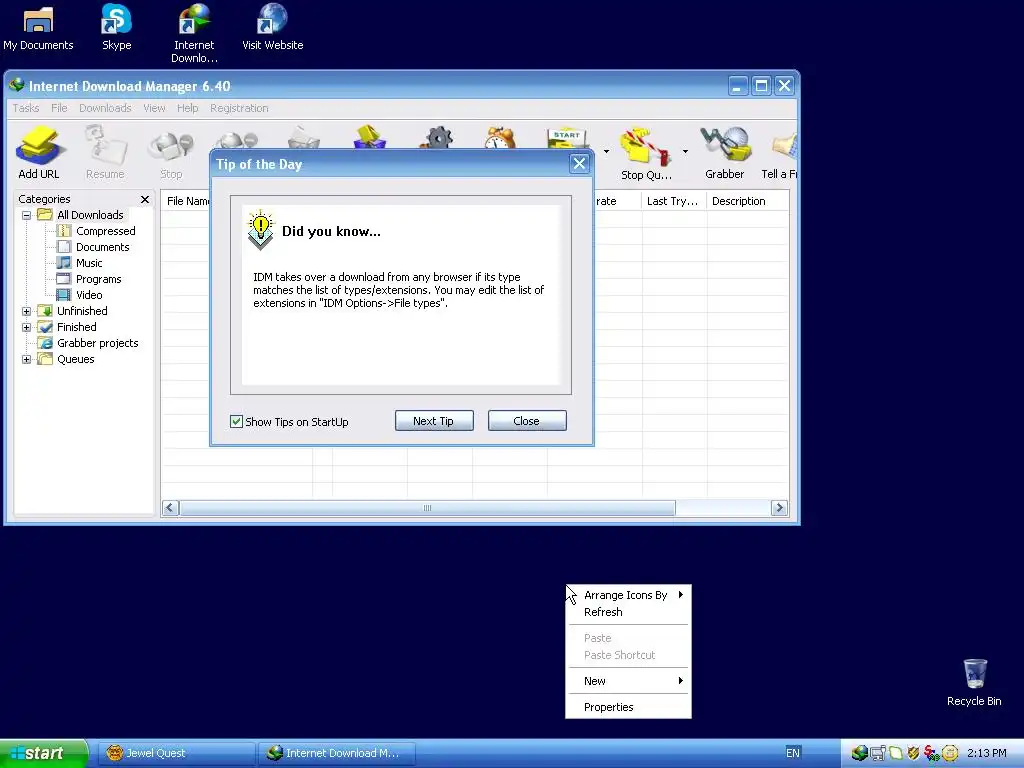
Task: Click the Description column header
Action: coord(747,201)
